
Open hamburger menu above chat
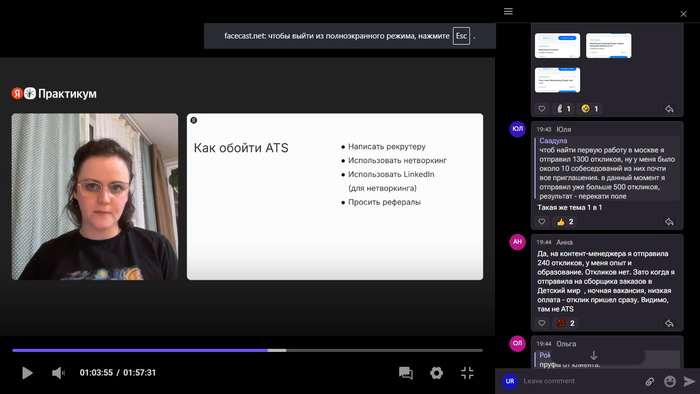click(x=508, y=11)
